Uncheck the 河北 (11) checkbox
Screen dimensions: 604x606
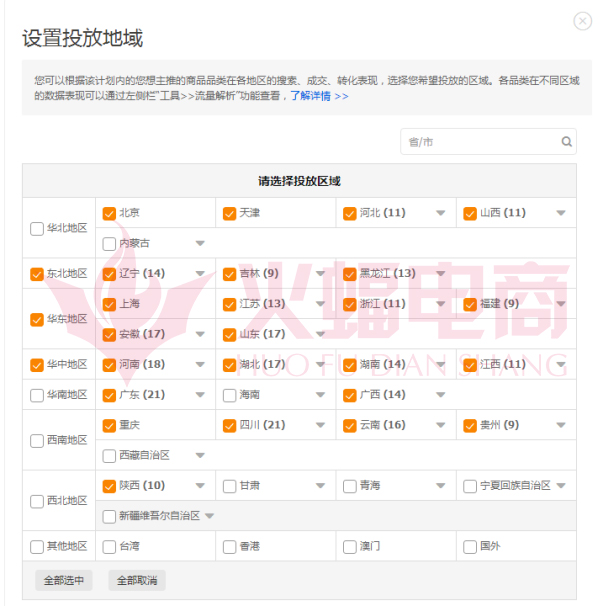350,213
